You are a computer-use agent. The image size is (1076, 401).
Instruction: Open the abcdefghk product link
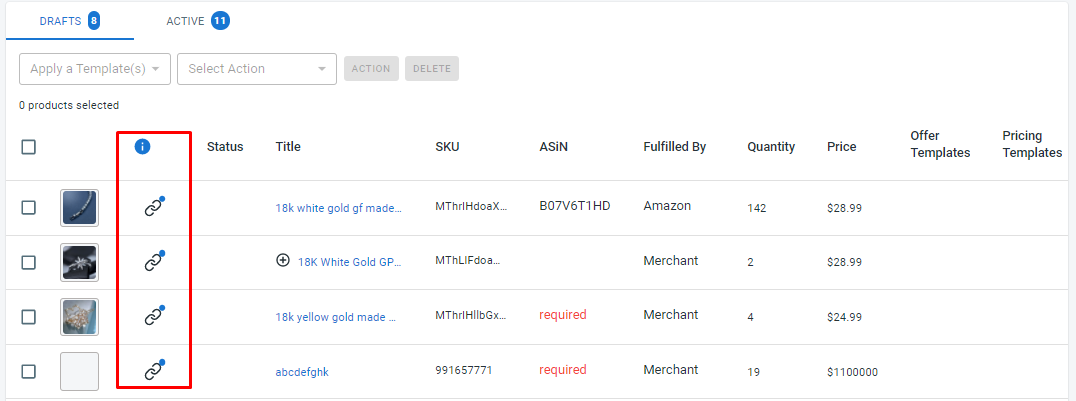point(302,372)
